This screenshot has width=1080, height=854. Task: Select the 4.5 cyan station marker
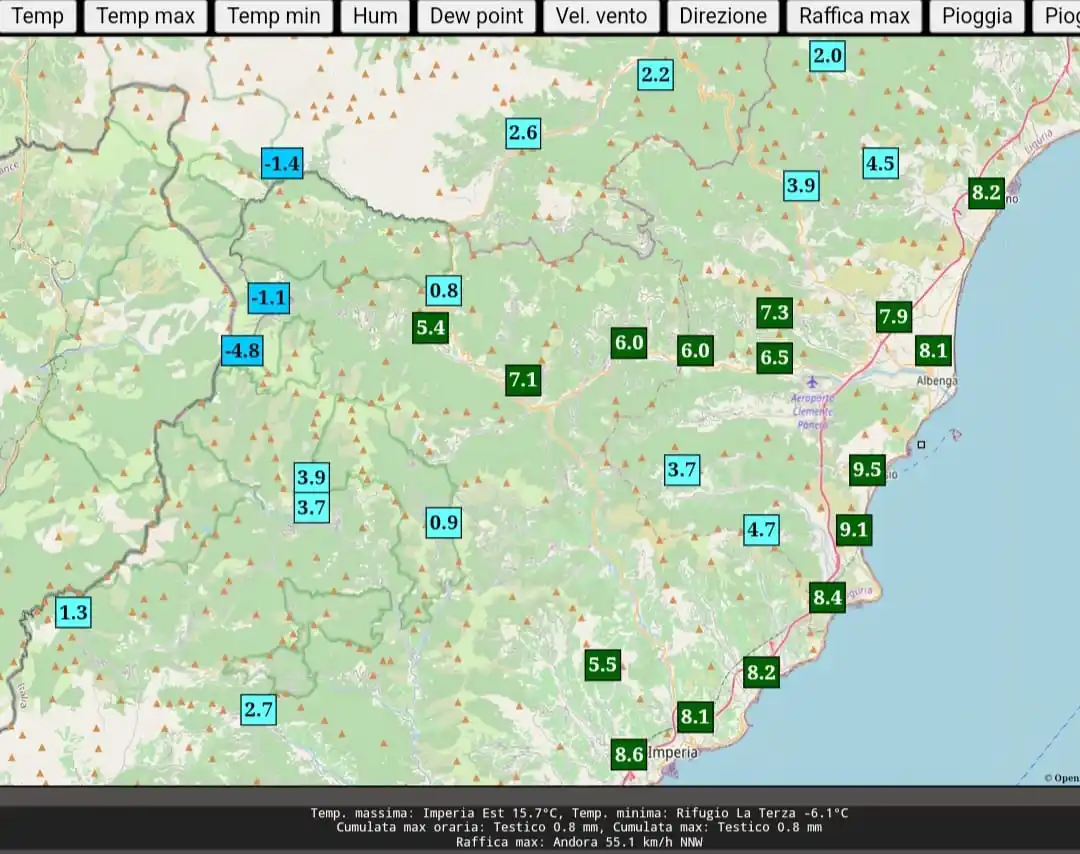880,163
